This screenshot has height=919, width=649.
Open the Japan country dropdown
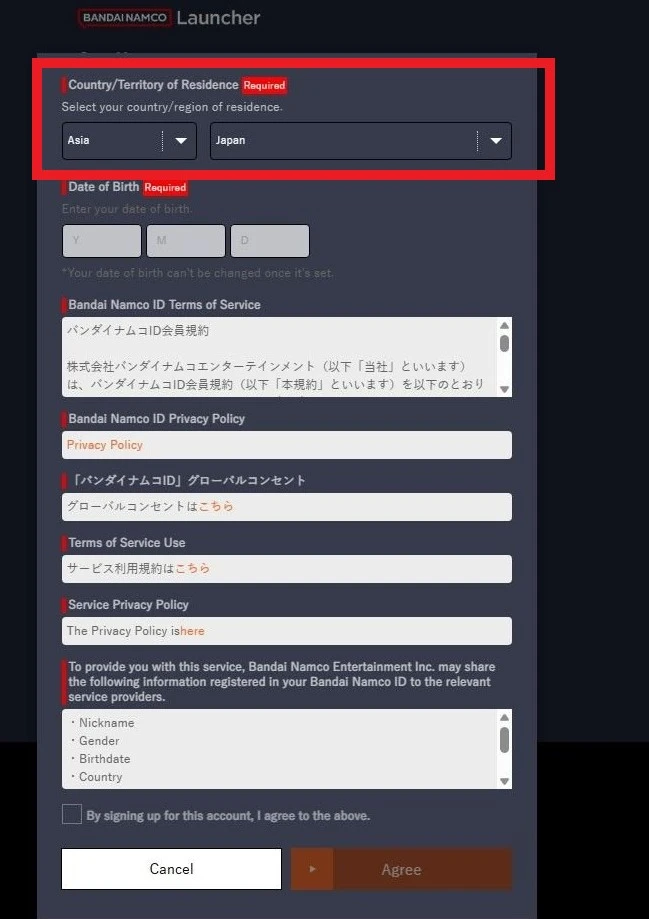(361, 141)
